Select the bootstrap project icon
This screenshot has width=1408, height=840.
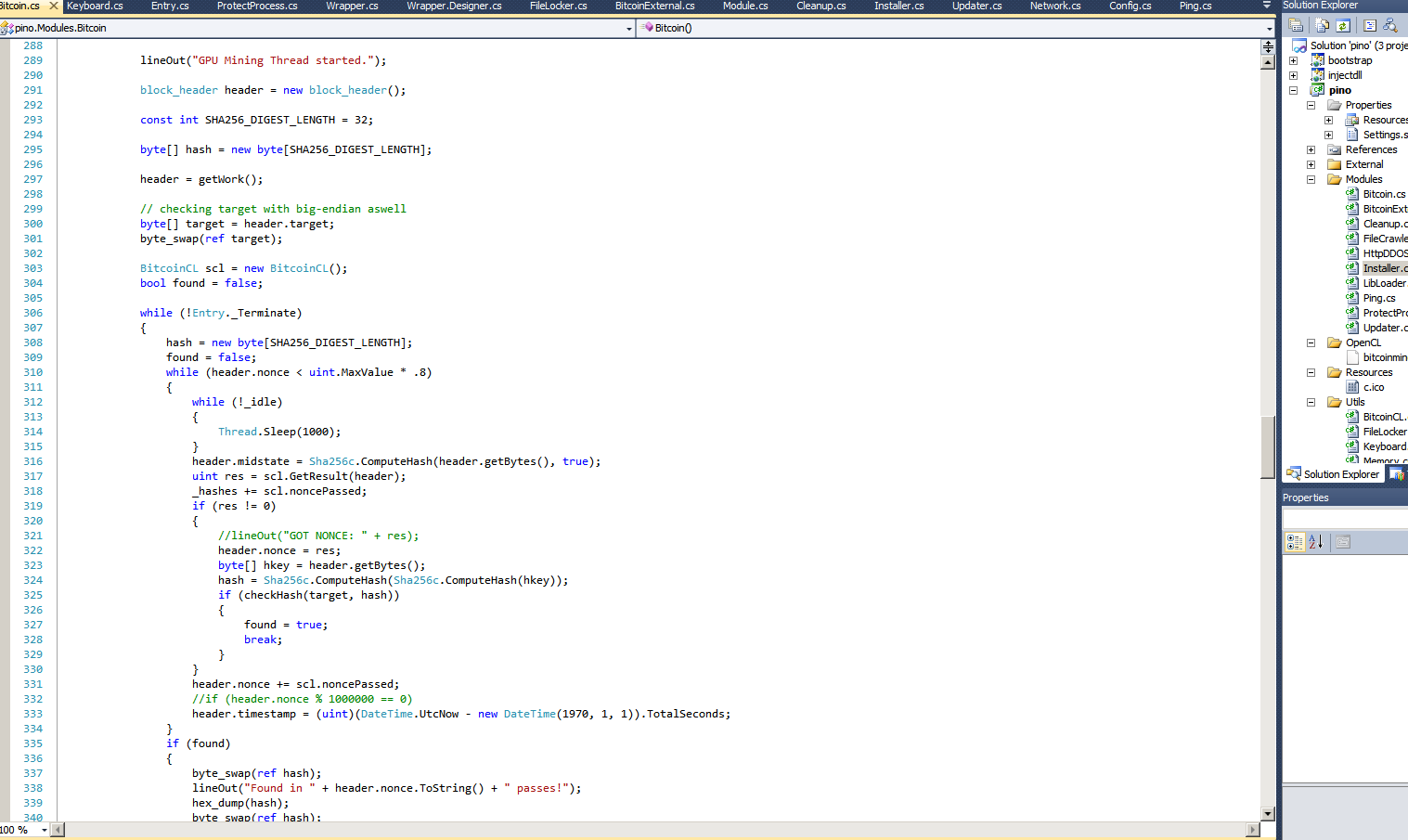pyautogui.click(x=1317, y=60)
